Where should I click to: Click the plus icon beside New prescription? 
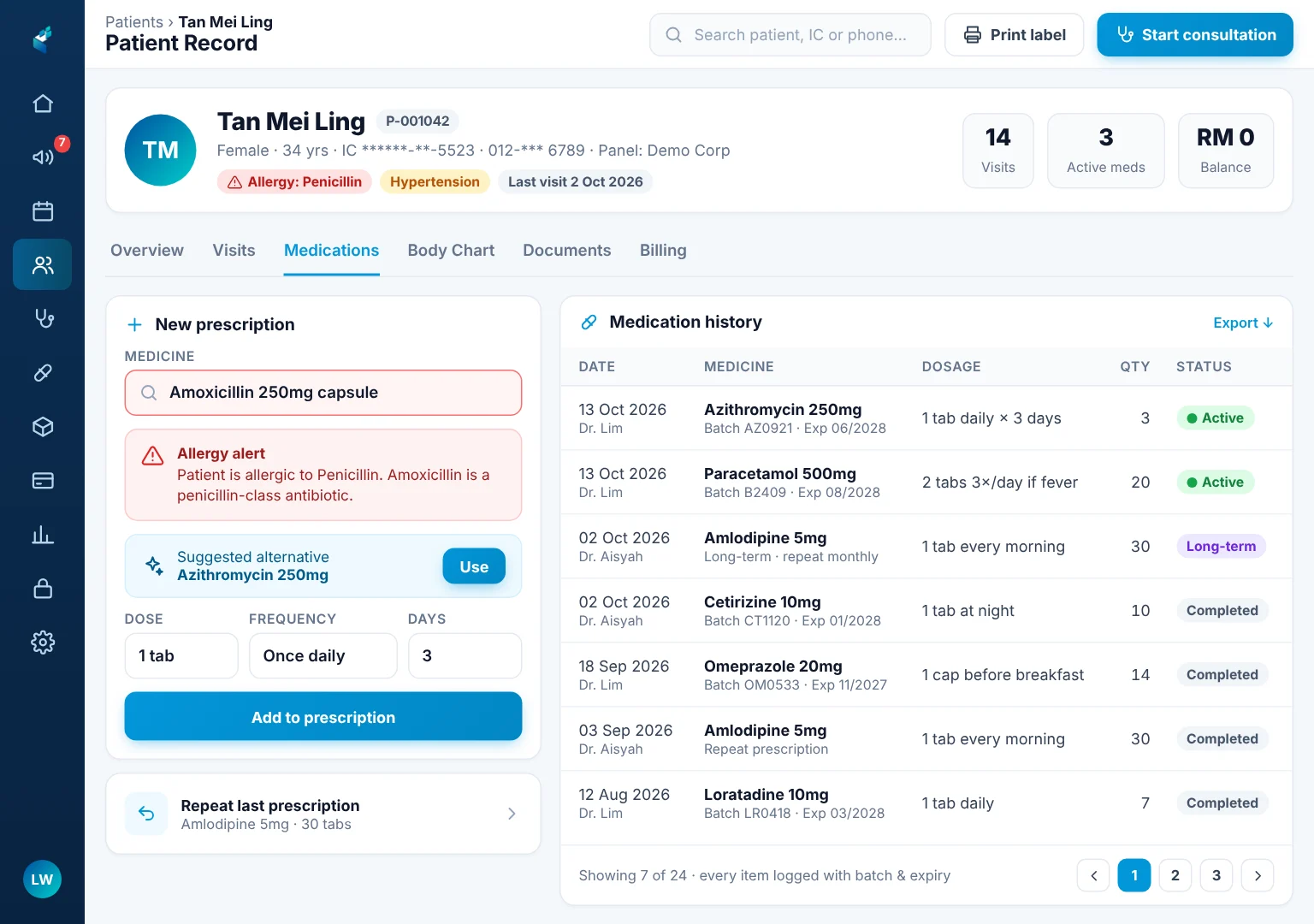[134, 325]
